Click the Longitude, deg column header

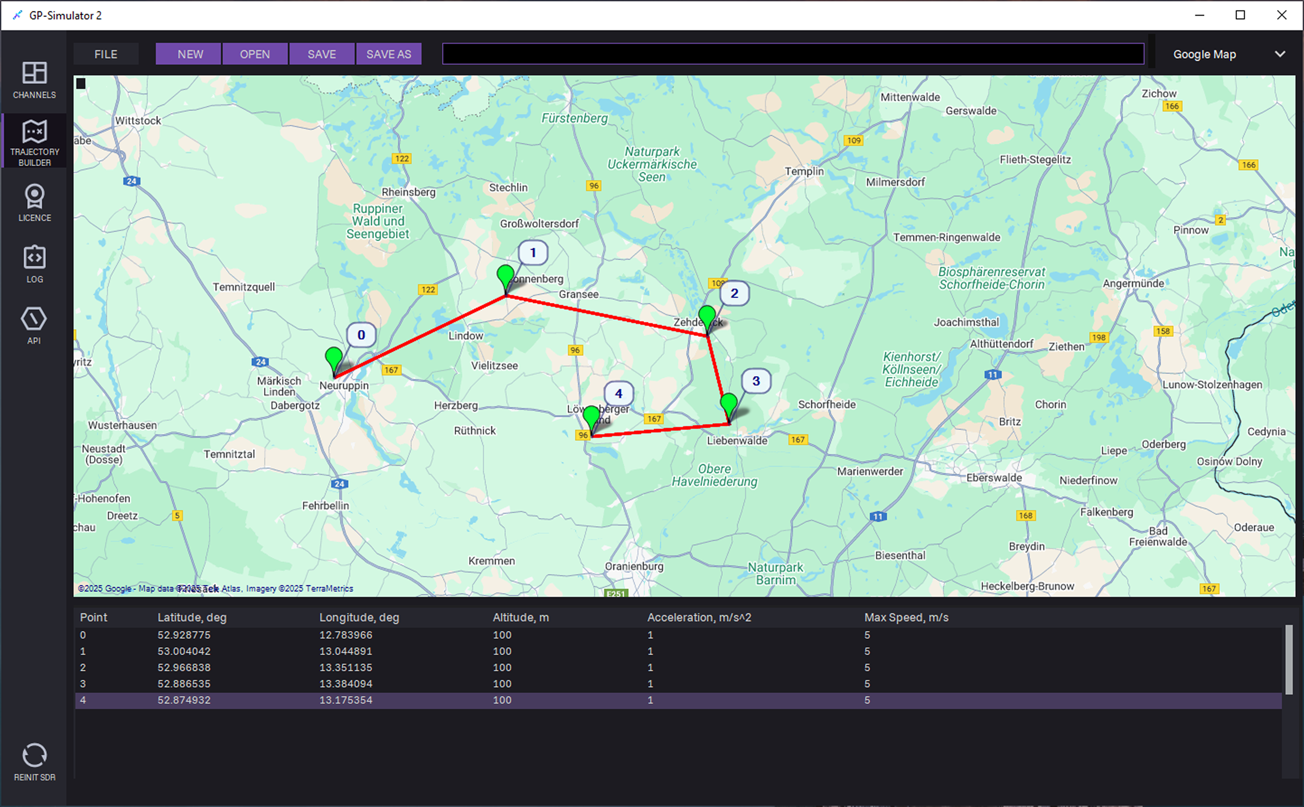(360, 618)
